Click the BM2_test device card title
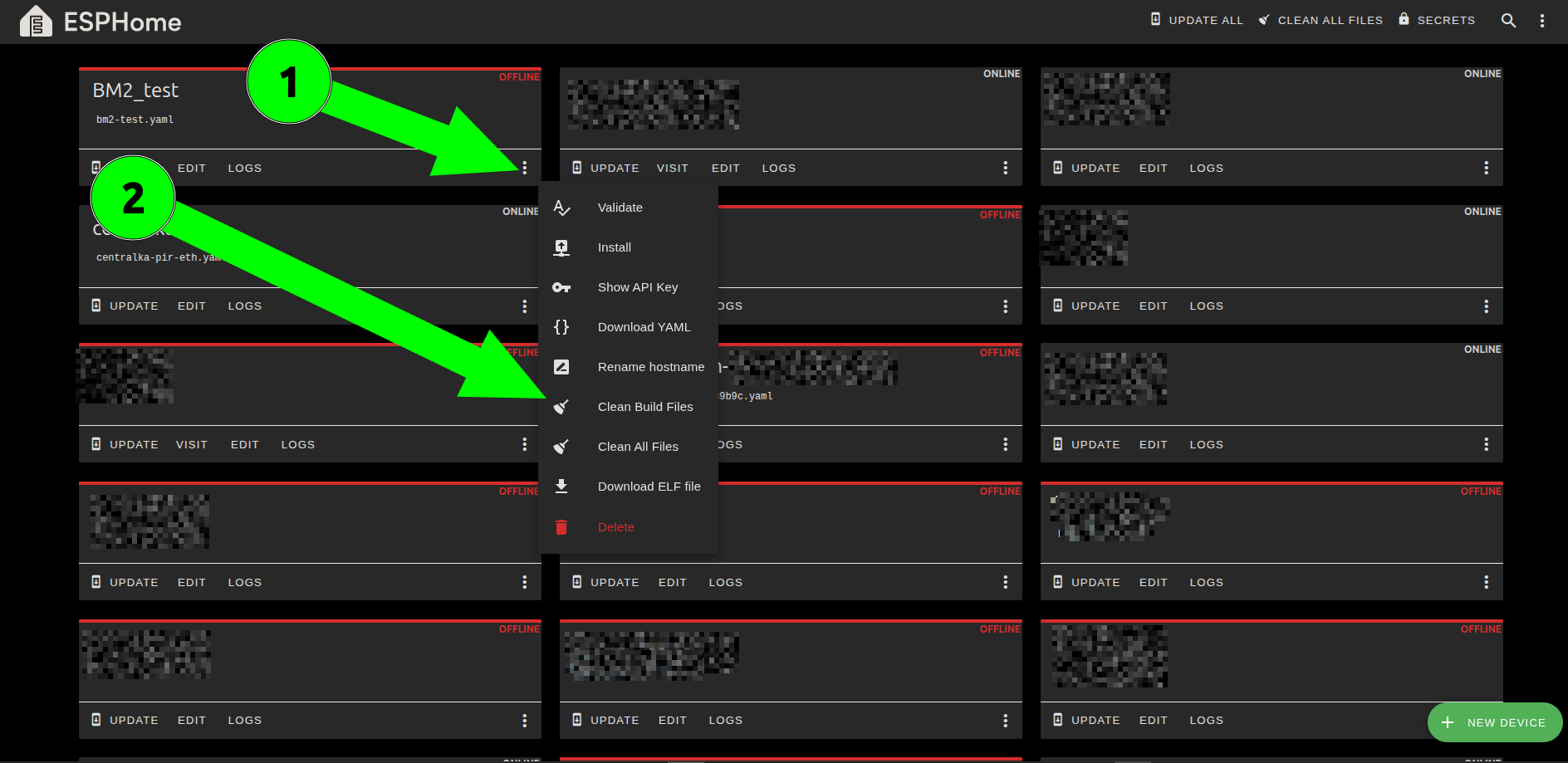 pos(135,90)
